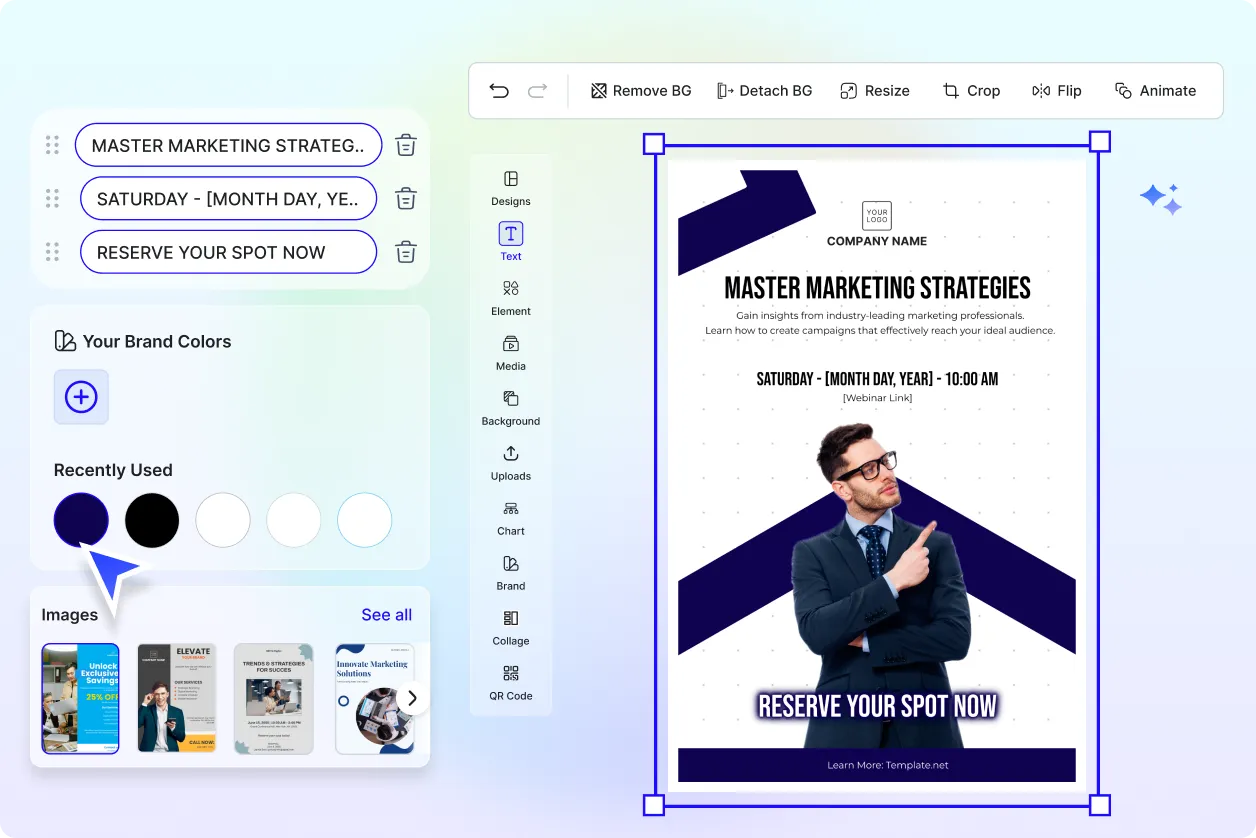Select the Flip tool
The image size is (1256, 838).
1056,90
